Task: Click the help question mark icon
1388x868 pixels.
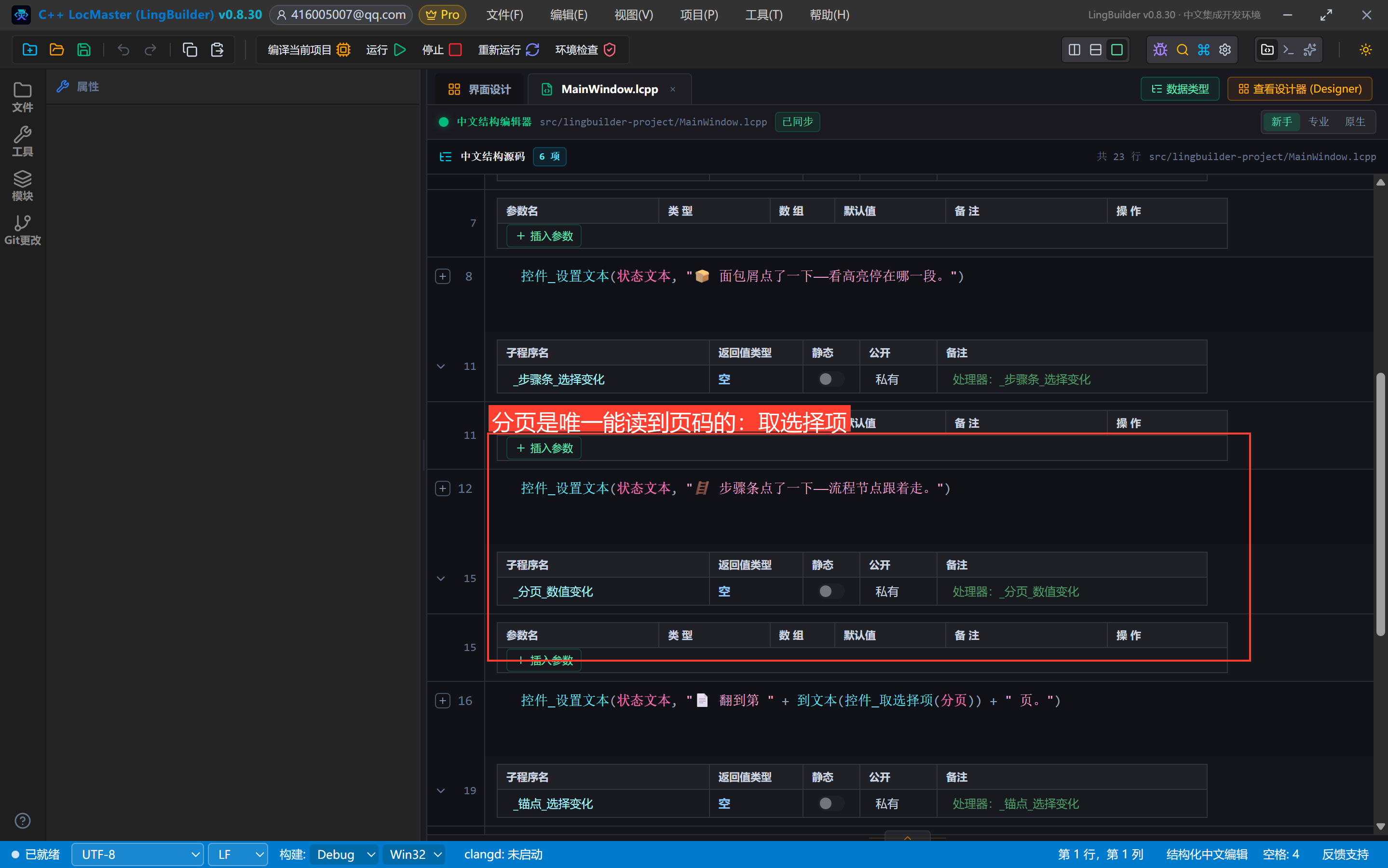Action: pyautogui.click(x=22, y=821)
